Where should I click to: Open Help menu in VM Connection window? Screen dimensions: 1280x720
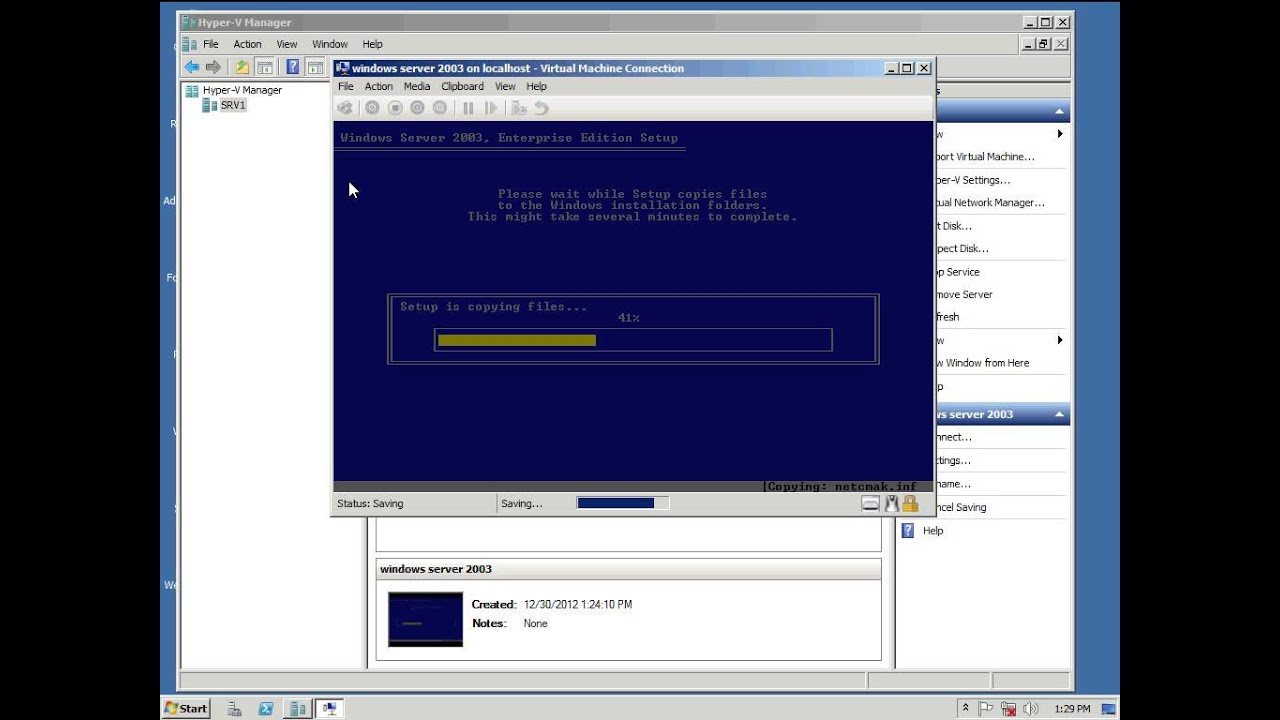[537, 87]
